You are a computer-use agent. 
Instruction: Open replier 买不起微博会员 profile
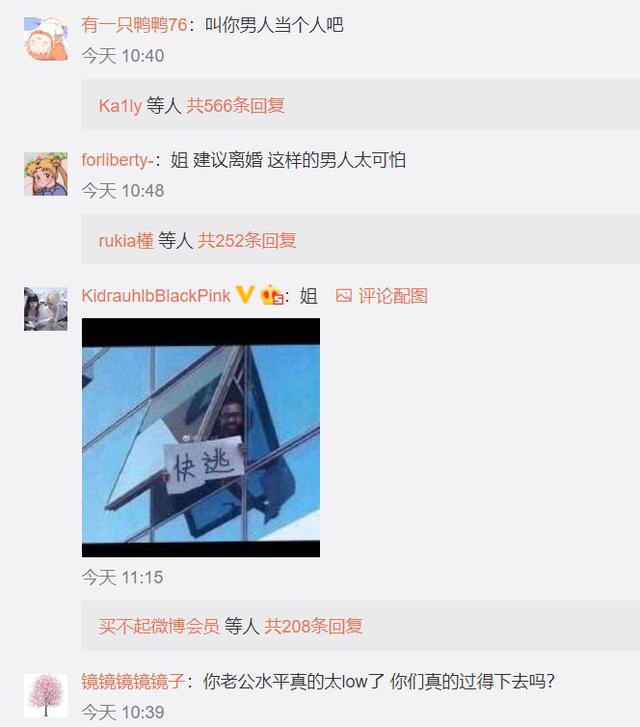[x=159, y=626]
